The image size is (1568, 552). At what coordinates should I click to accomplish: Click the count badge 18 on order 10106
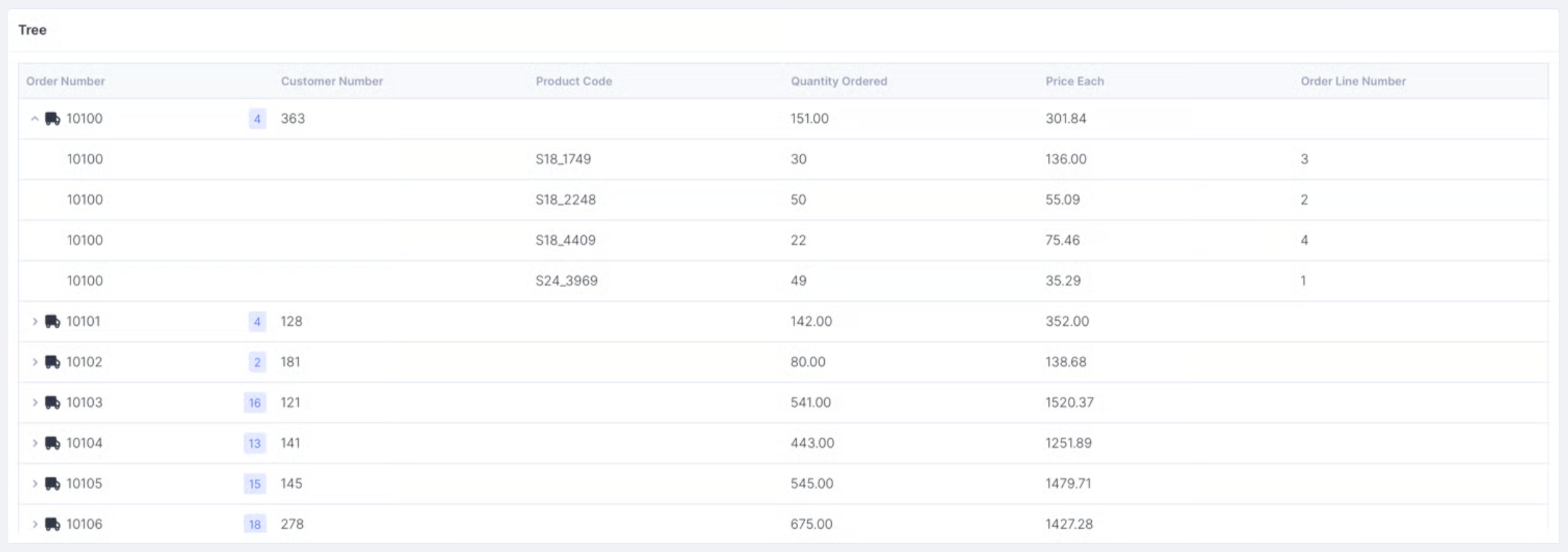[x=255, y=524]
